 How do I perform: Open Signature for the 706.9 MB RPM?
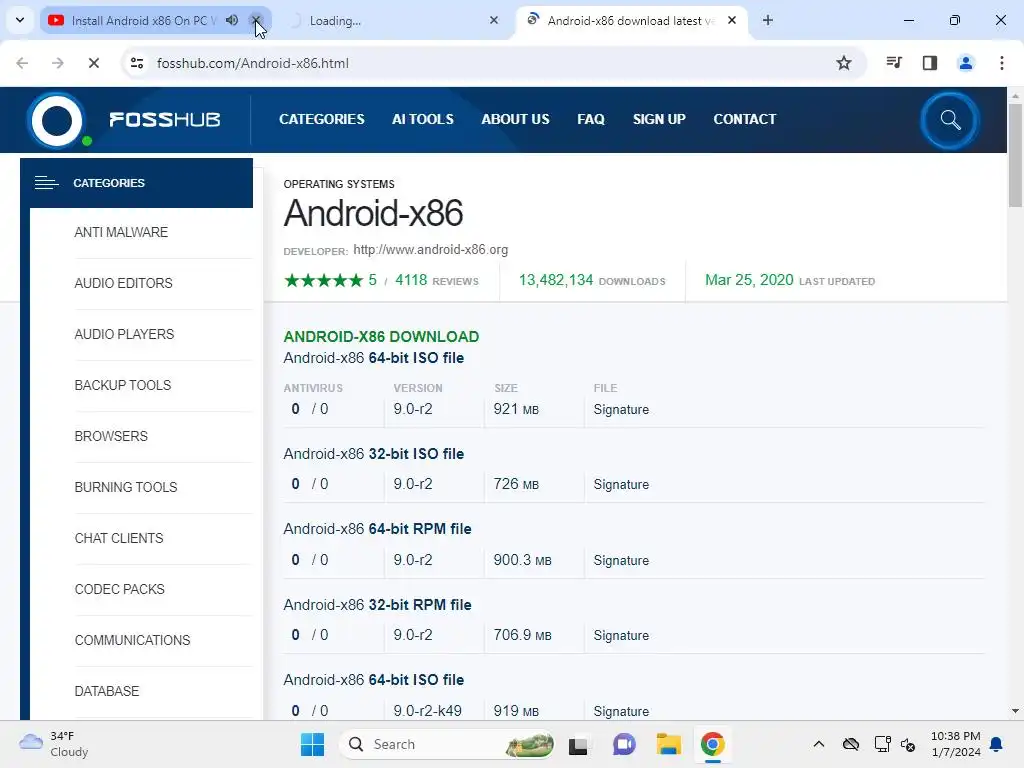[621, 635]
